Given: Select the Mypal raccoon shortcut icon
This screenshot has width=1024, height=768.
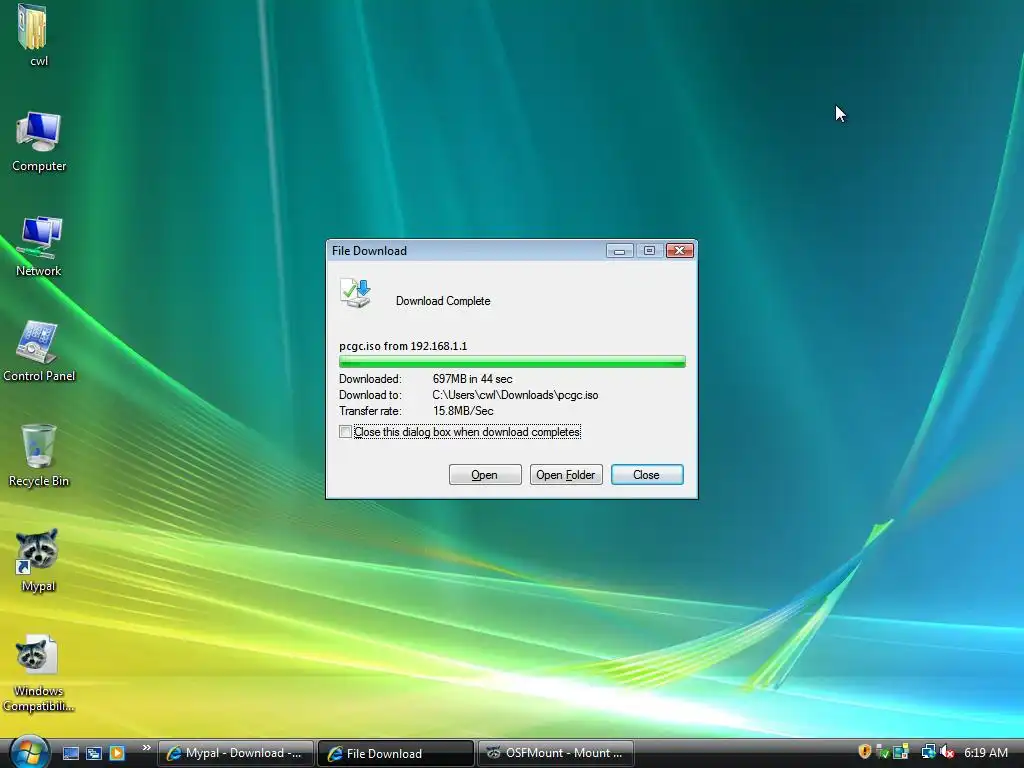Looking at the screenshot, I should tap(37, 551).
